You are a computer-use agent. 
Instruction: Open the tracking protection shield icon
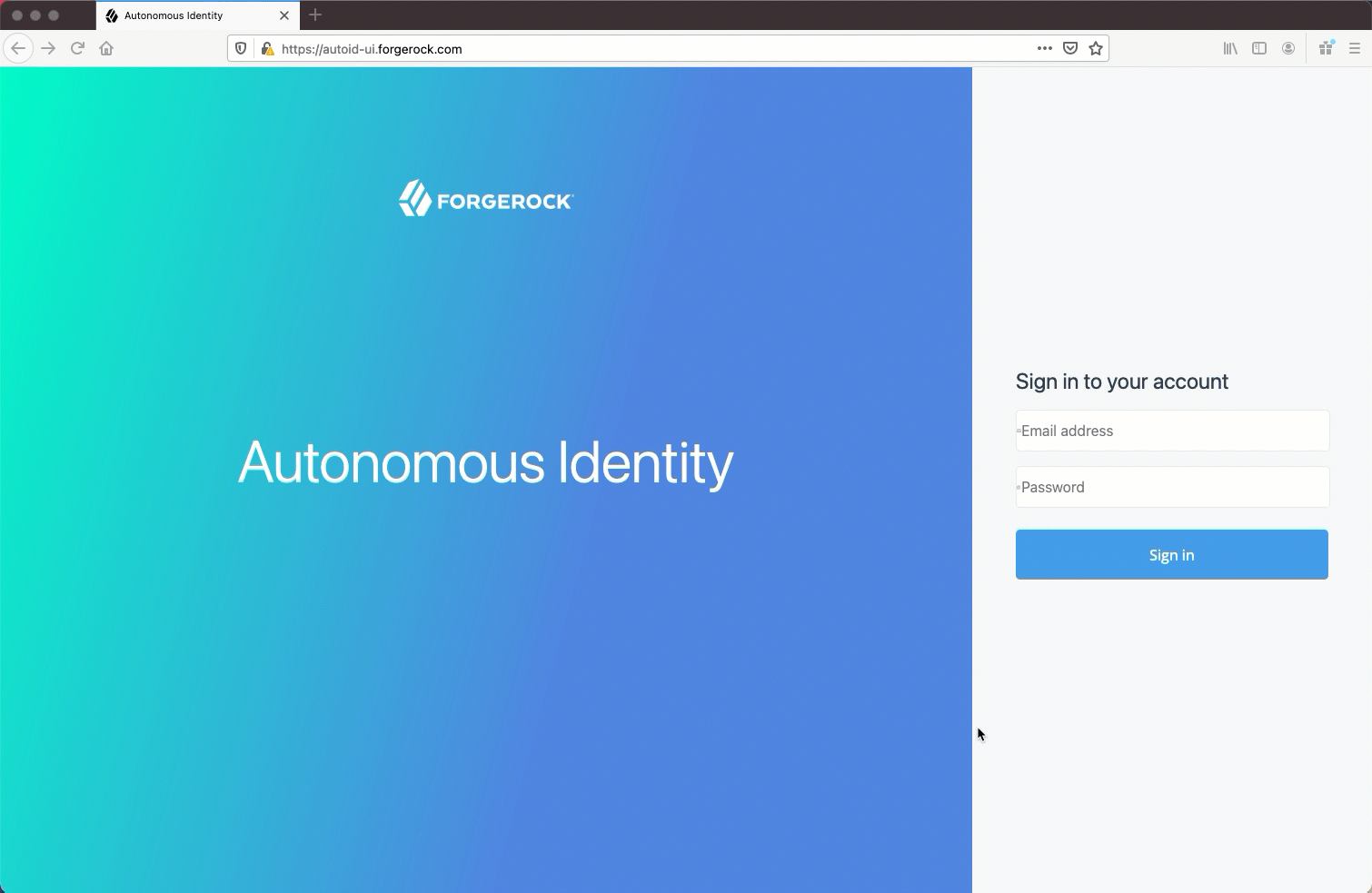tap(241, 49)
